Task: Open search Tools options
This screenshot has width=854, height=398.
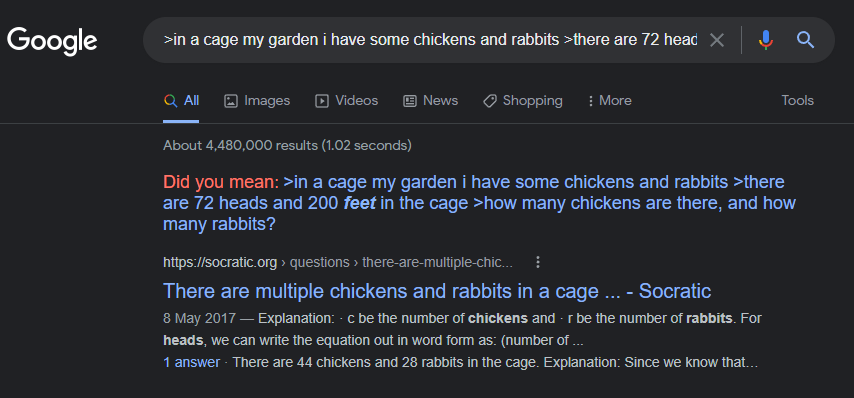Action: click(x=797, y=101)
